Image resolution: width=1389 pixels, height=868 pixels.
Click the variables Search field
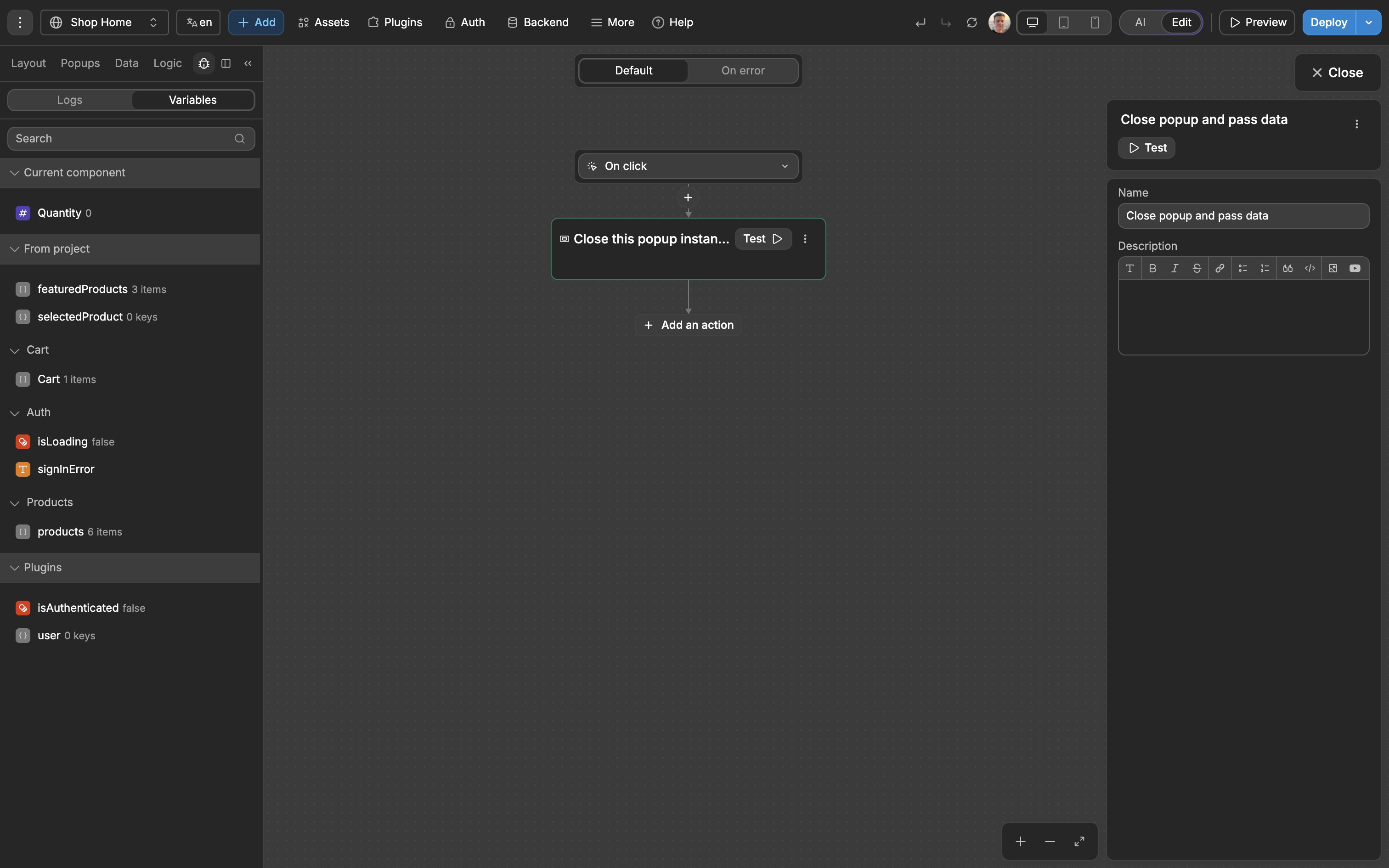131,138
